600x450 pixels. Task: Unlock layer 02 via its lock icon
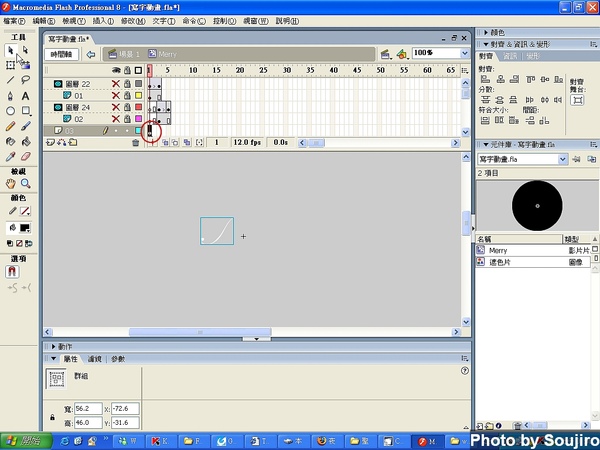pos(127,119)
